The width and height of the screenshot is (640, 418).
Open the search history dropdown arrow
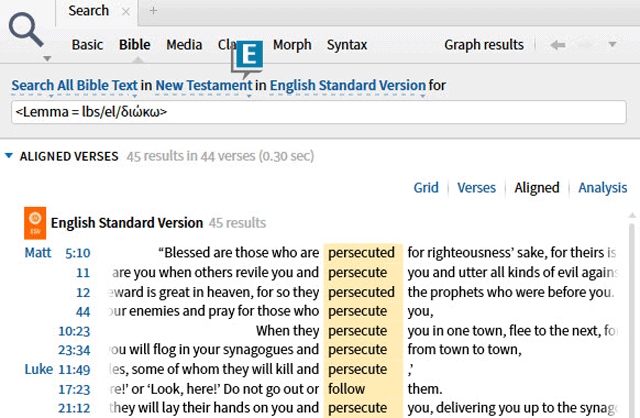coord(612,44)
